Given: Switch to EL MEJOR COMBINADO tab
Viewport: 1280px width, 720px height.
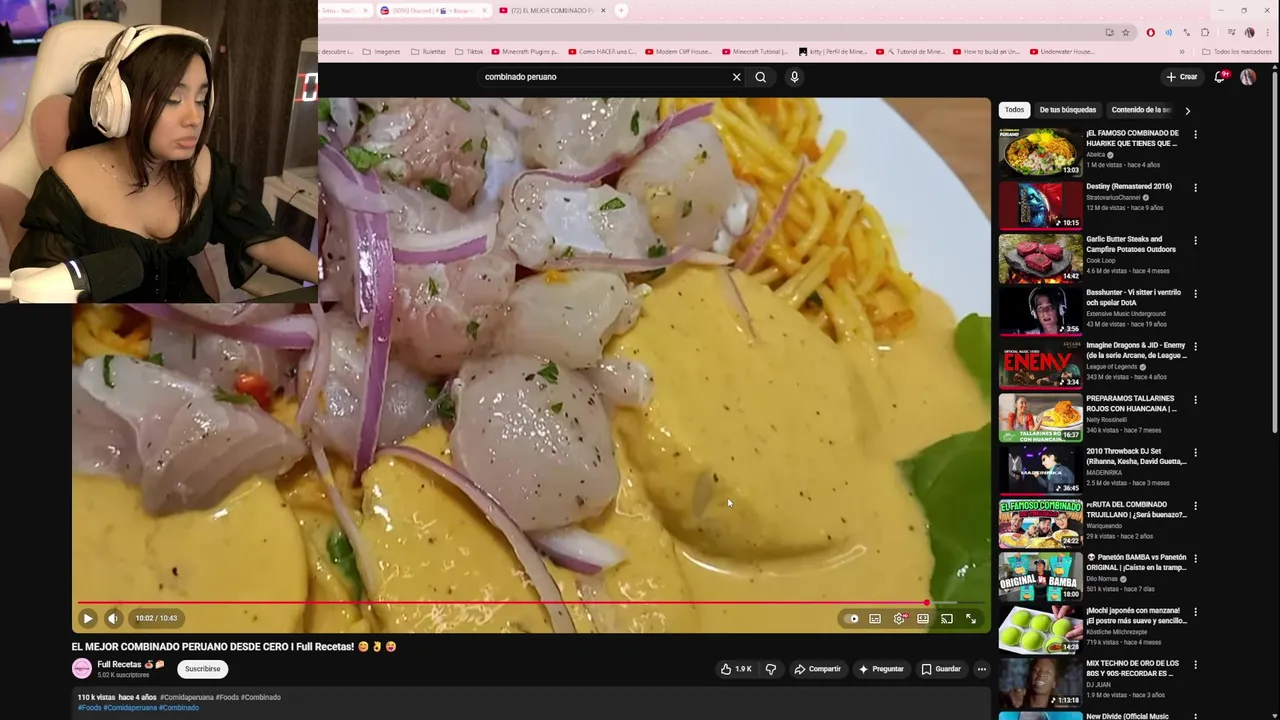Looking at the screenshot, I should coord(551,11).
